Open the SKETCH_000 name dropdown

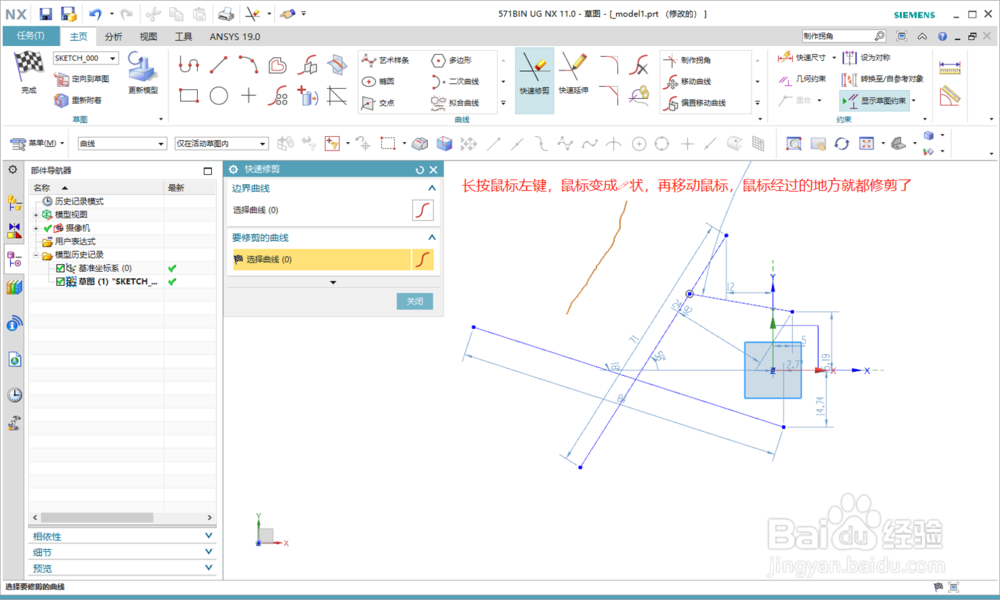[x=112, y=58]
